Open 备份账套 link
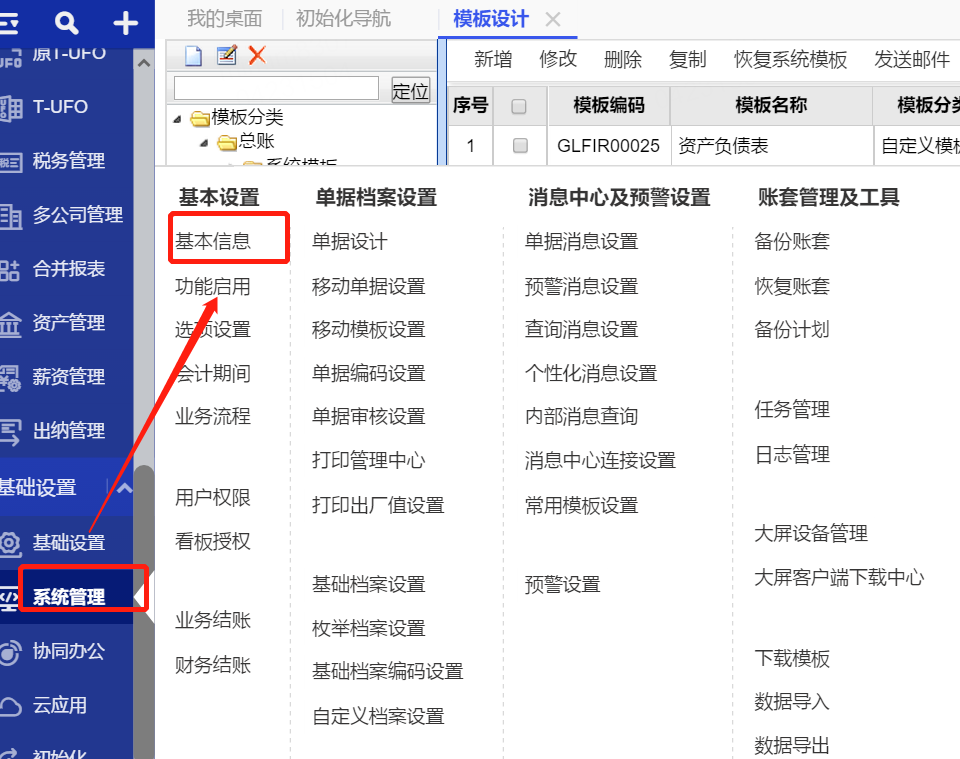Viewport: 960px width, 759px height. (x=792, y=241)
